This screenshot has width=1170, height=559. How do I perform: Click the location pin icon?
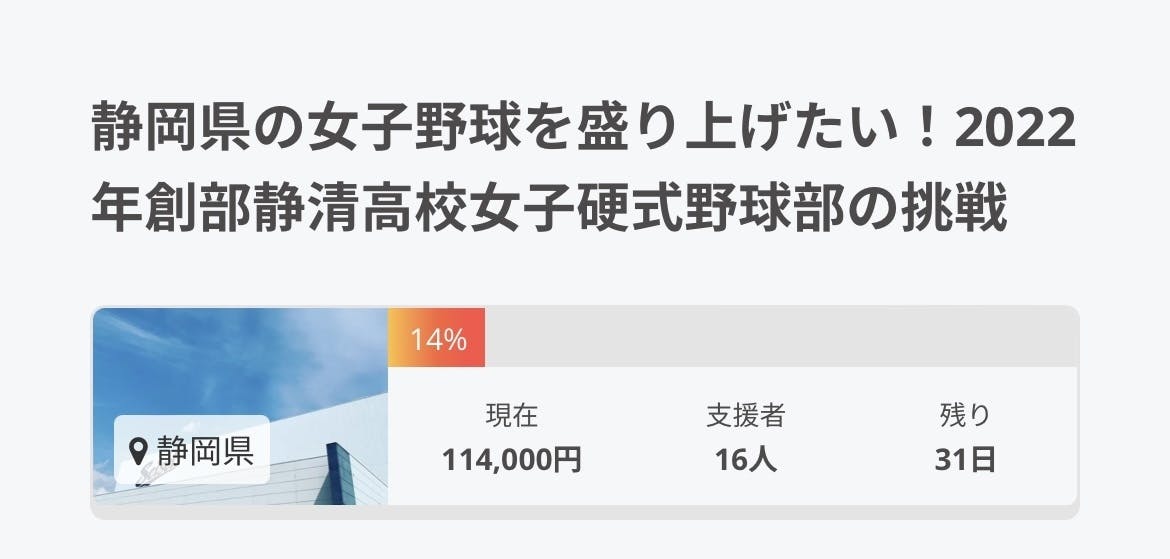[x=139, y=449]
